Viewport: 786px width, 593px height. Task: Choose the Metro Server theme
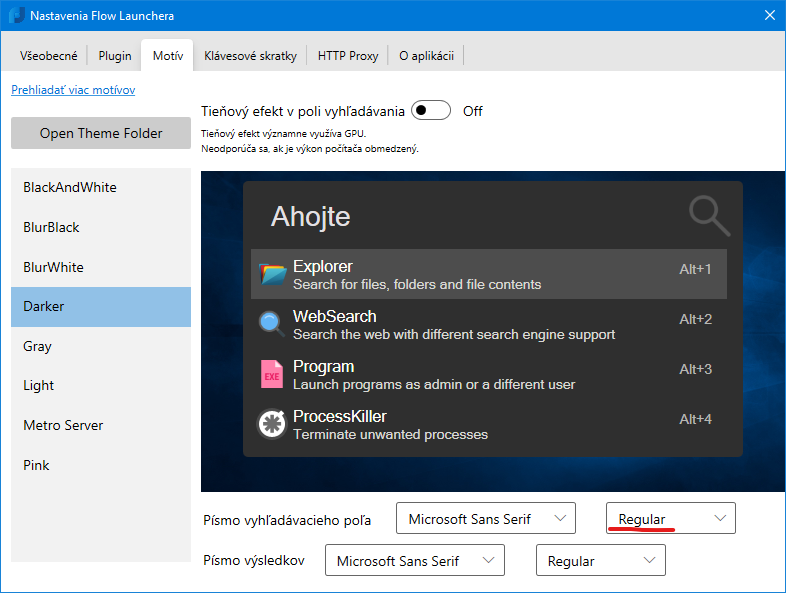101,426
